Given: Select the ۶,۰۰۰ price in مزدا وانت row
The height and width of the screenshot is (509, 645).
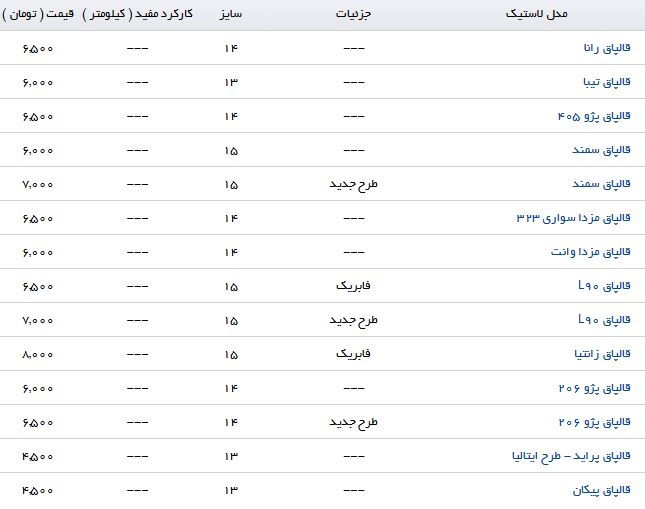Looking at the screenshot, I should point(38,253).
